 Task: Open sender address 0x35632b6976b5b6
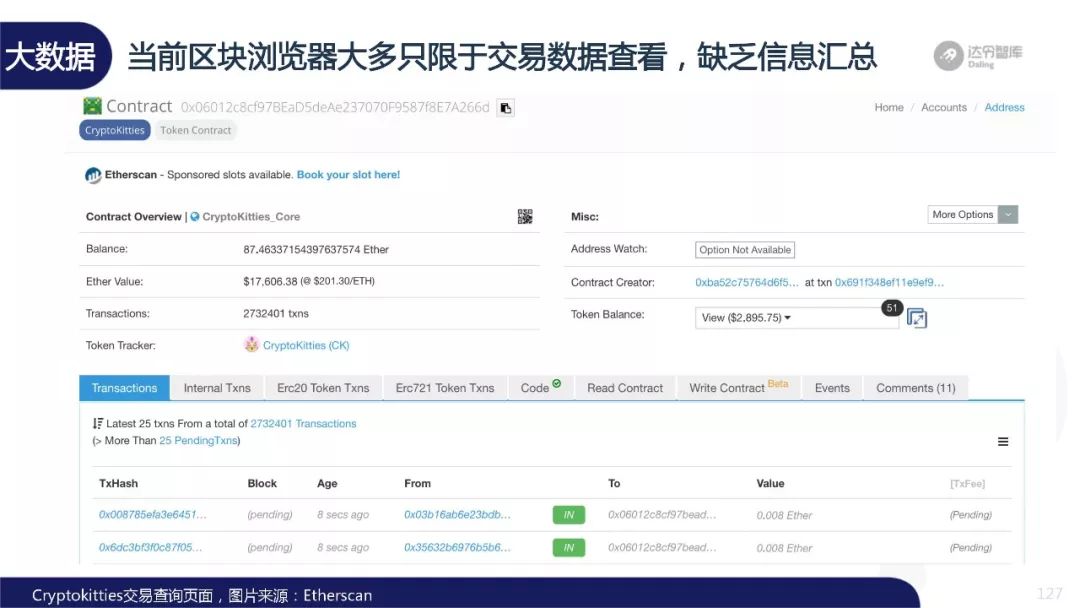click(x=457, y=547)
